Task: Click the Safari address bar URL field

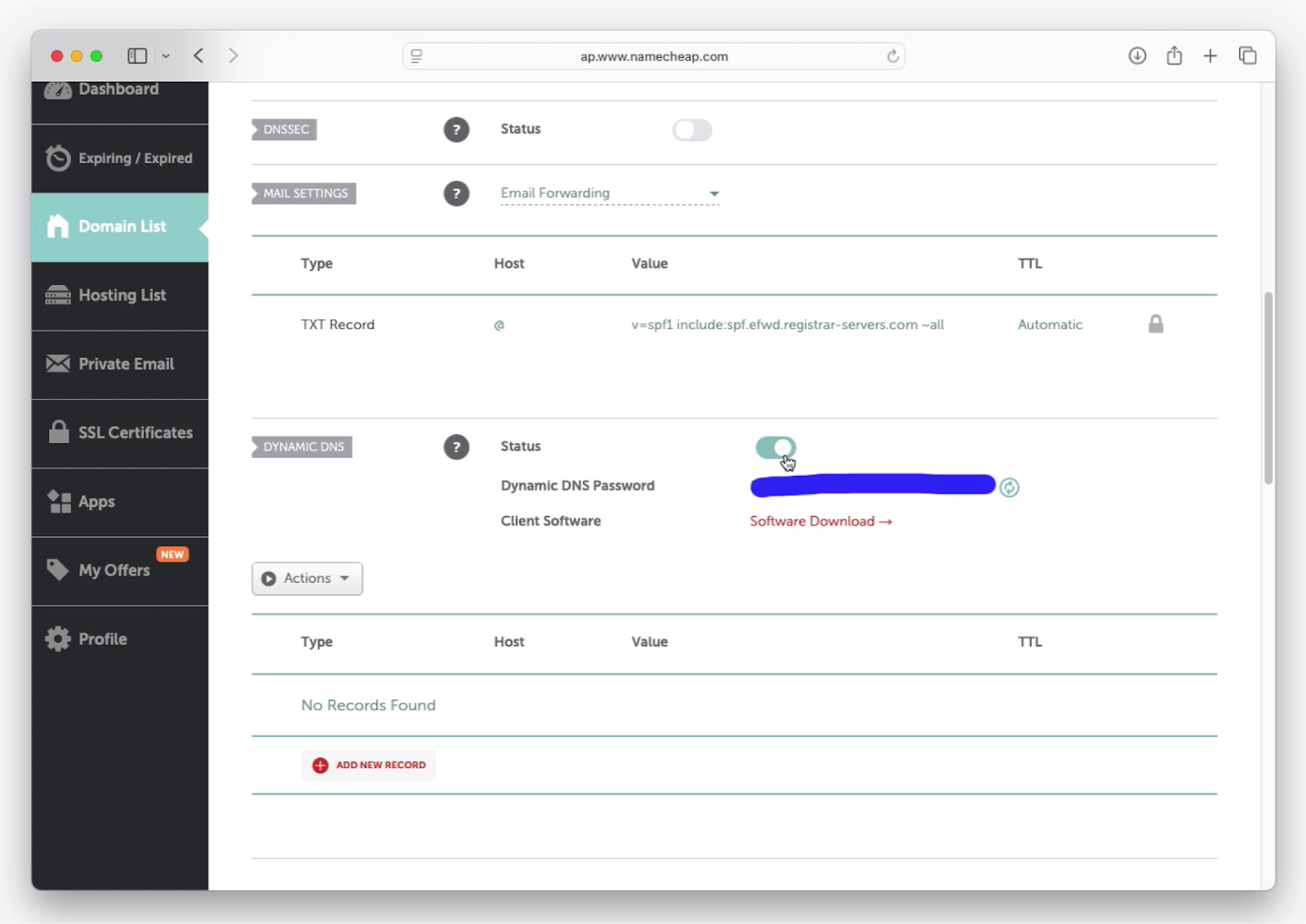Action: (x=653, y=56)
